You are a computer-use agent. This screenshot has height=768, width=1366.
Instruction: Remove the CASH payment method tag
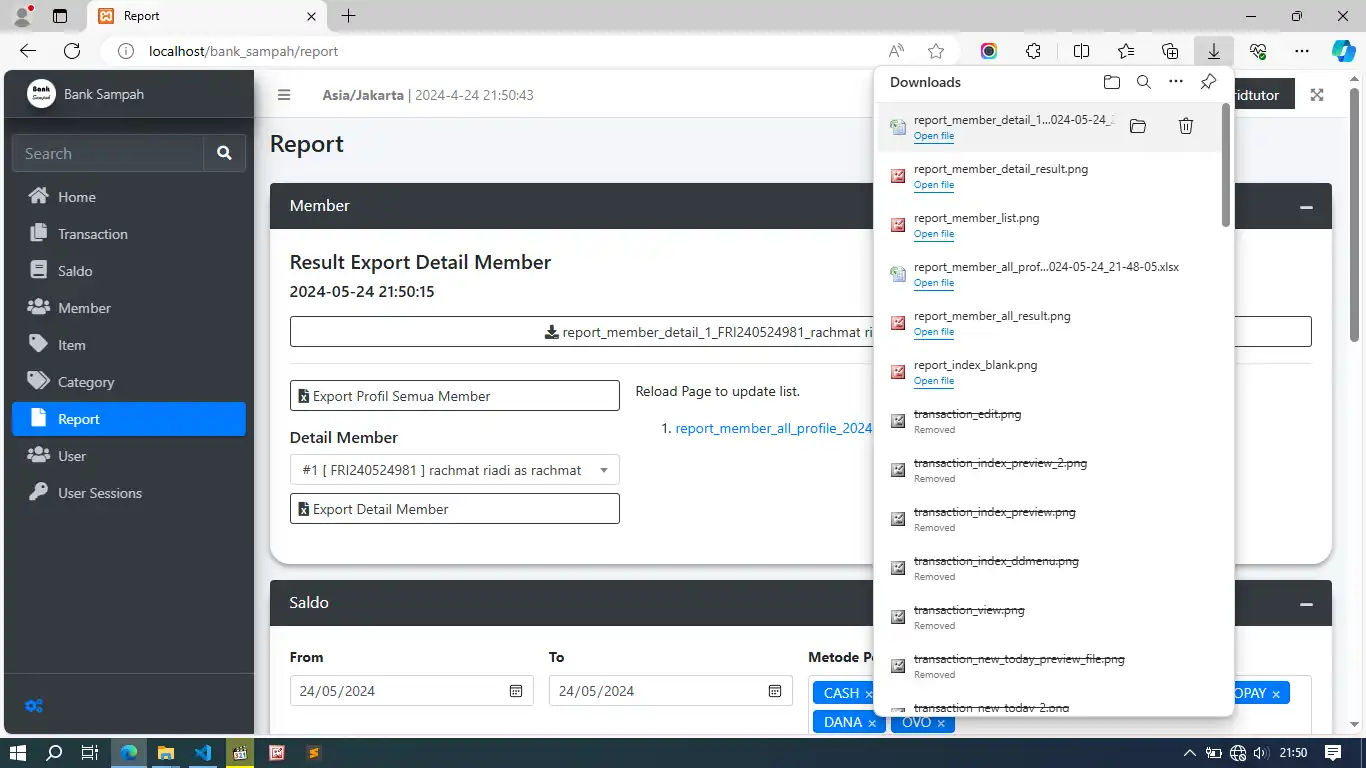[x=868, y=694]
